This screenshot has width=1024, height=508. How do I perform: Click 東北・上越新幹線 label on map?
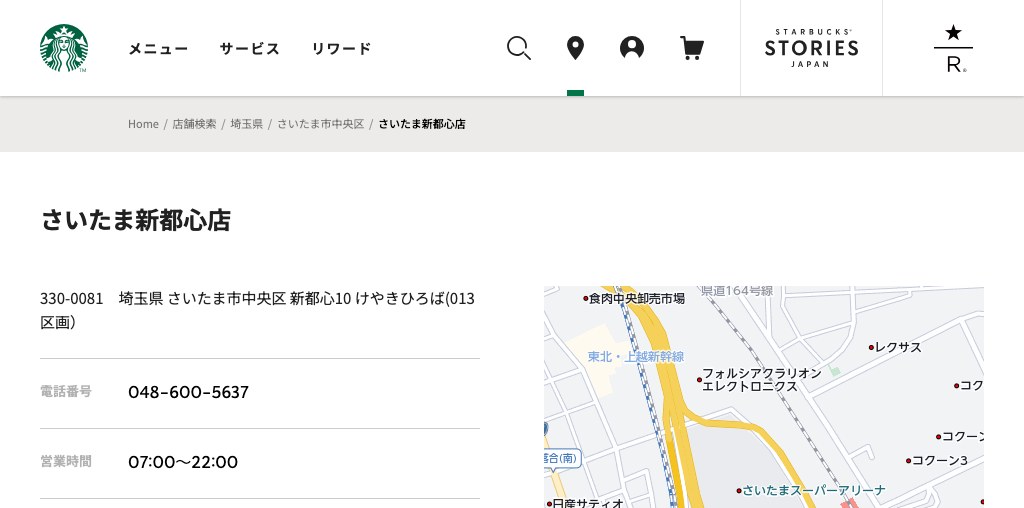[636, 357]
